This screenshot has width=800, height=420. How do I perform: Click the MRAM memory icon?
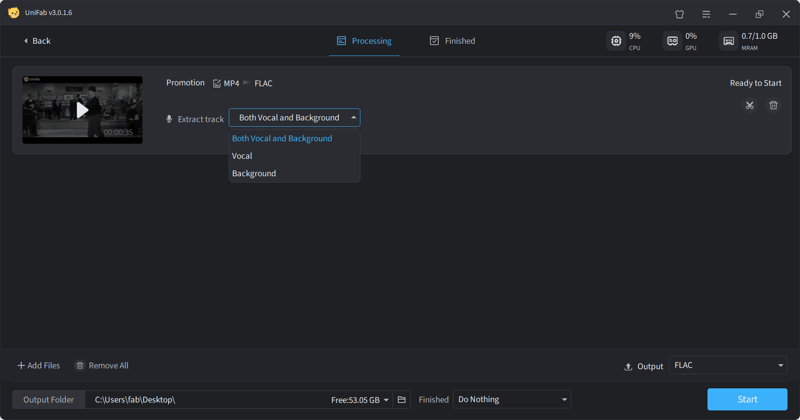click(728, 41)
